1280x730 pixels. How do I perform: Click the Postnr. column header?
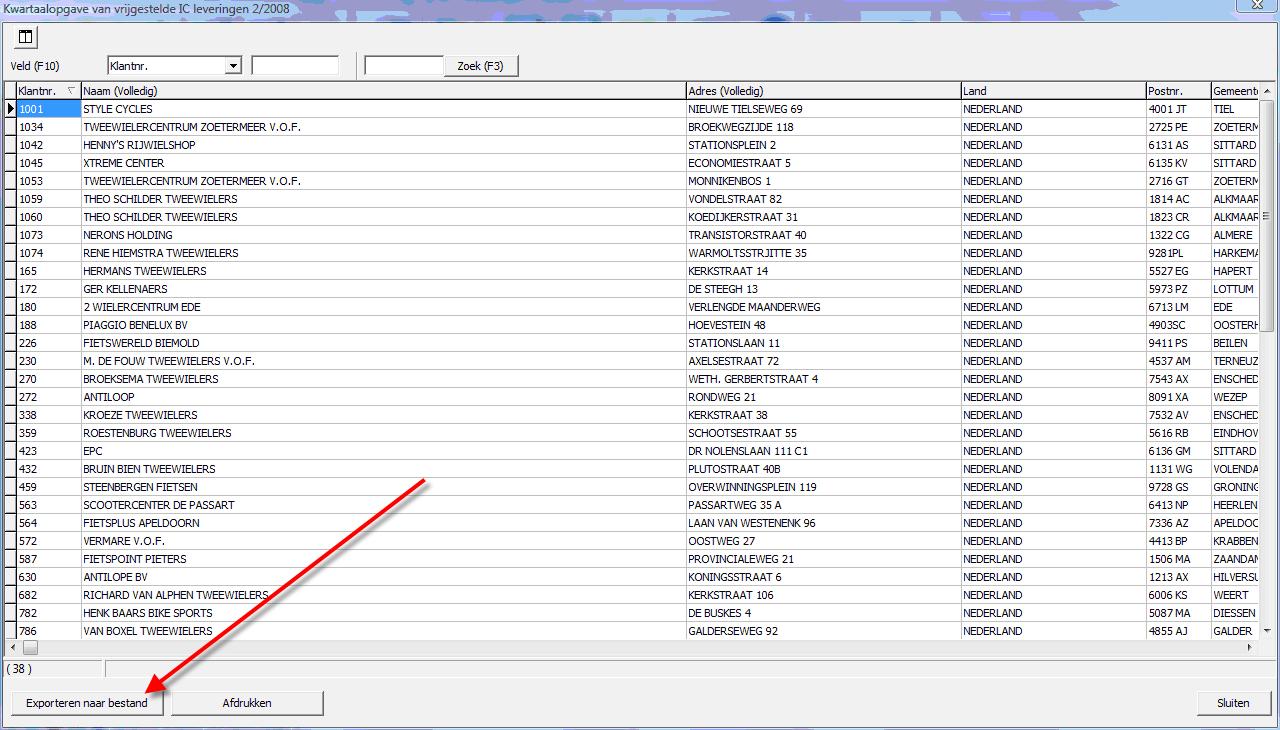(x=1178, y=91)
